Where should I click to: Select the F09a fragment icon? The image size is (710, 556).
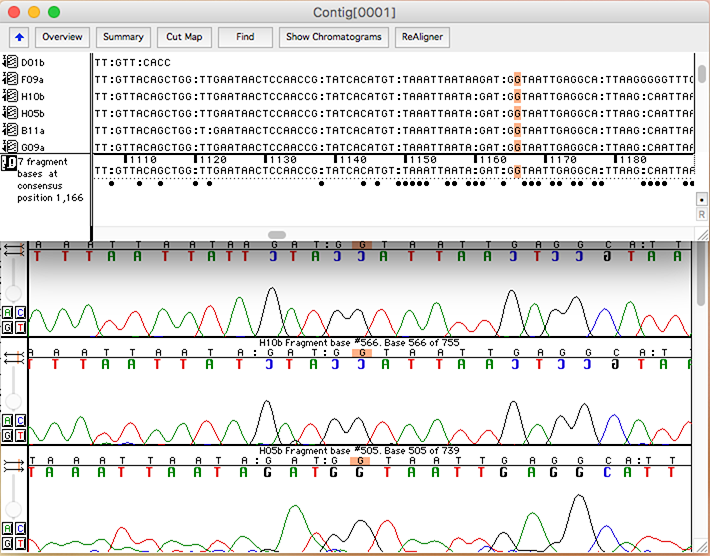pos(10,79)
